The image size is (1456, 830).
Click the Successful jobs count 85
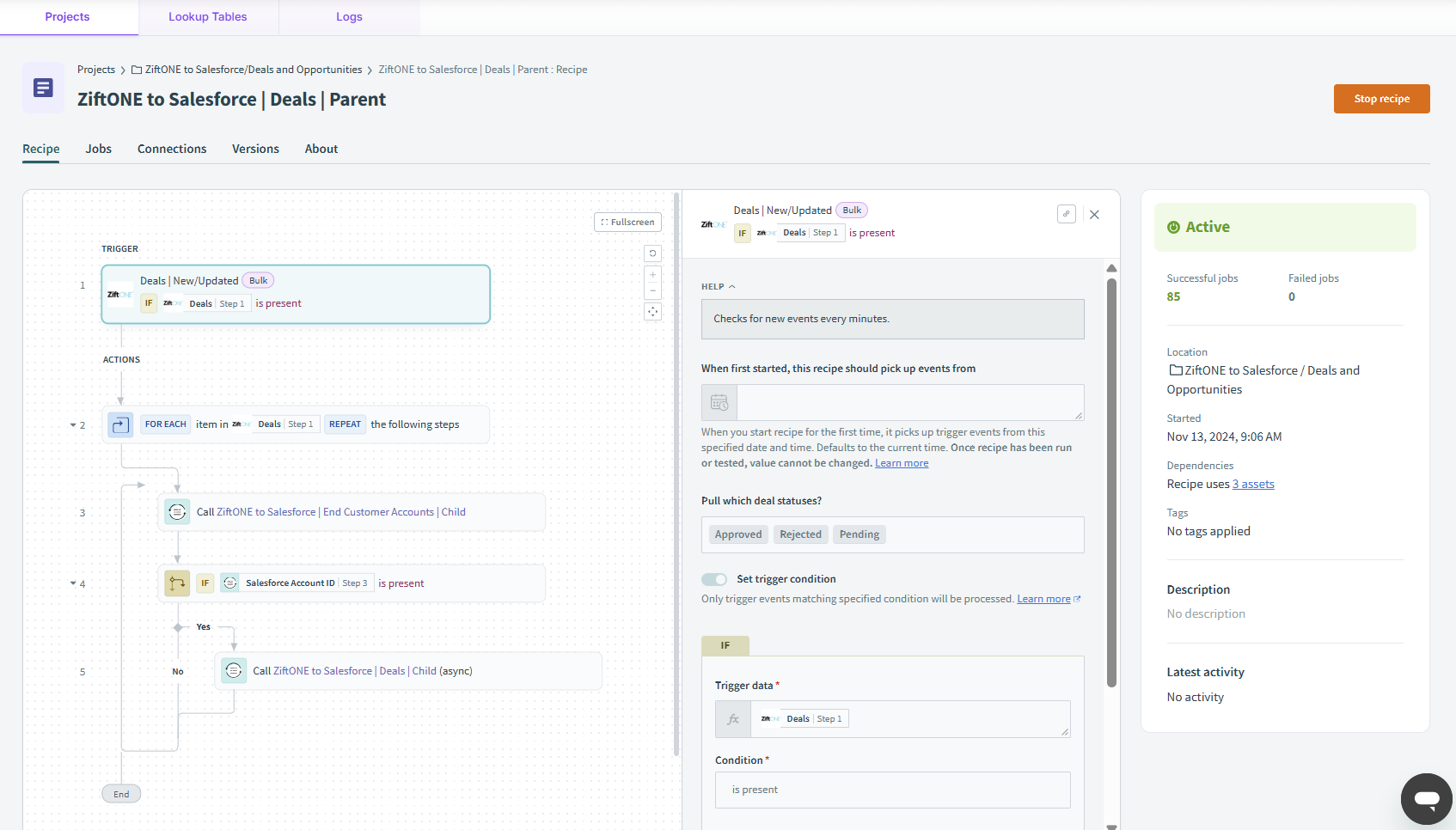pos(1173,296)
